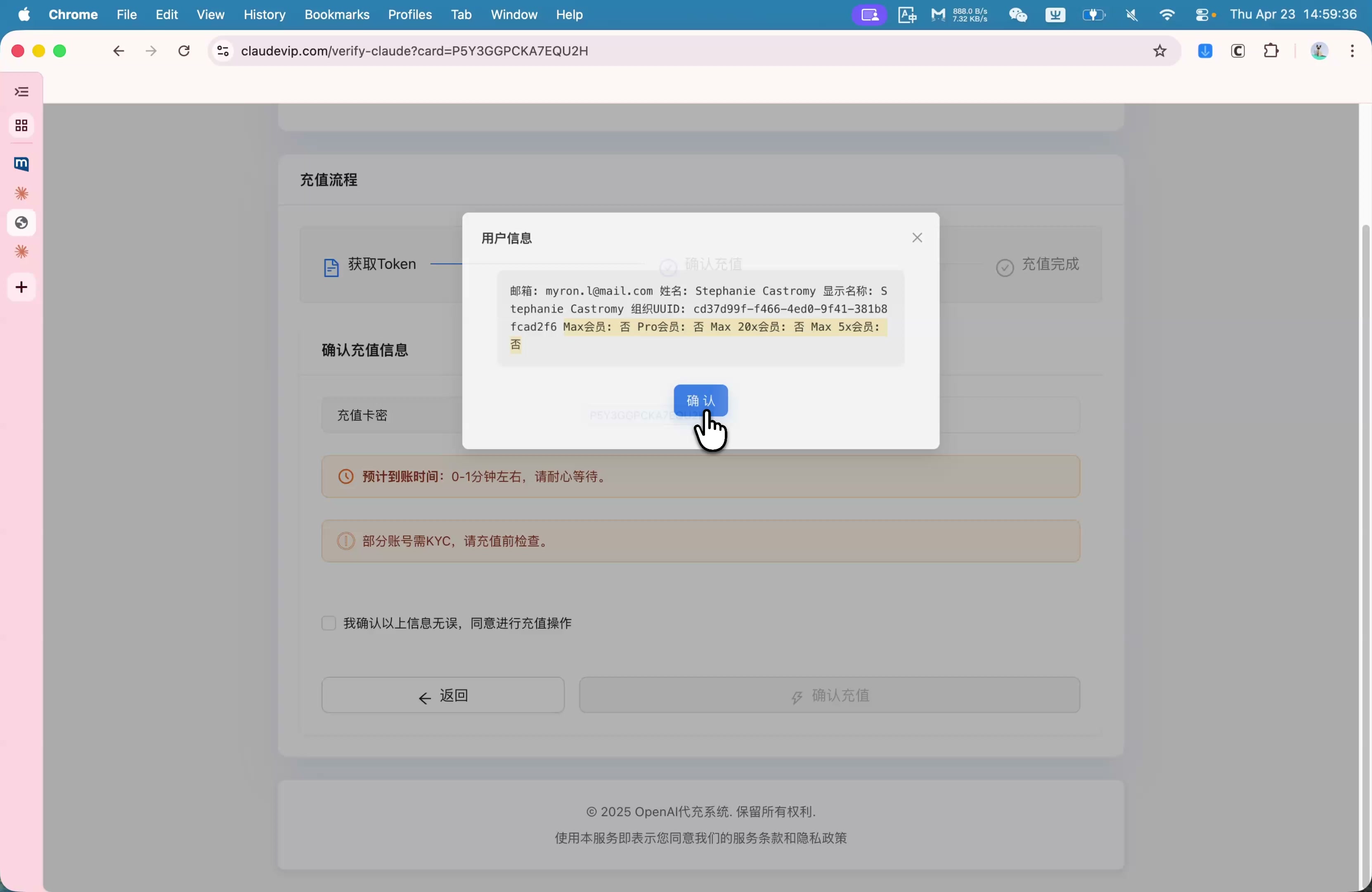Click the blue download extension icon
The image size is (1372, 892).
pyautogui.click(x=1205, y=51)
